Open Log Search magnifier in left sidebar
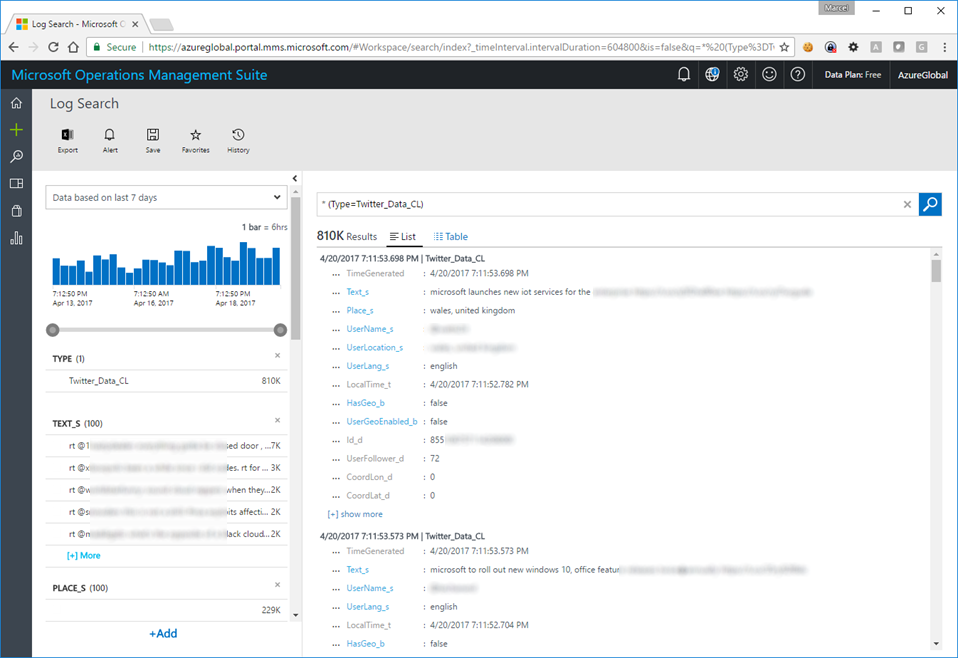This screenshot has width=958, height=658. point(16,156)
